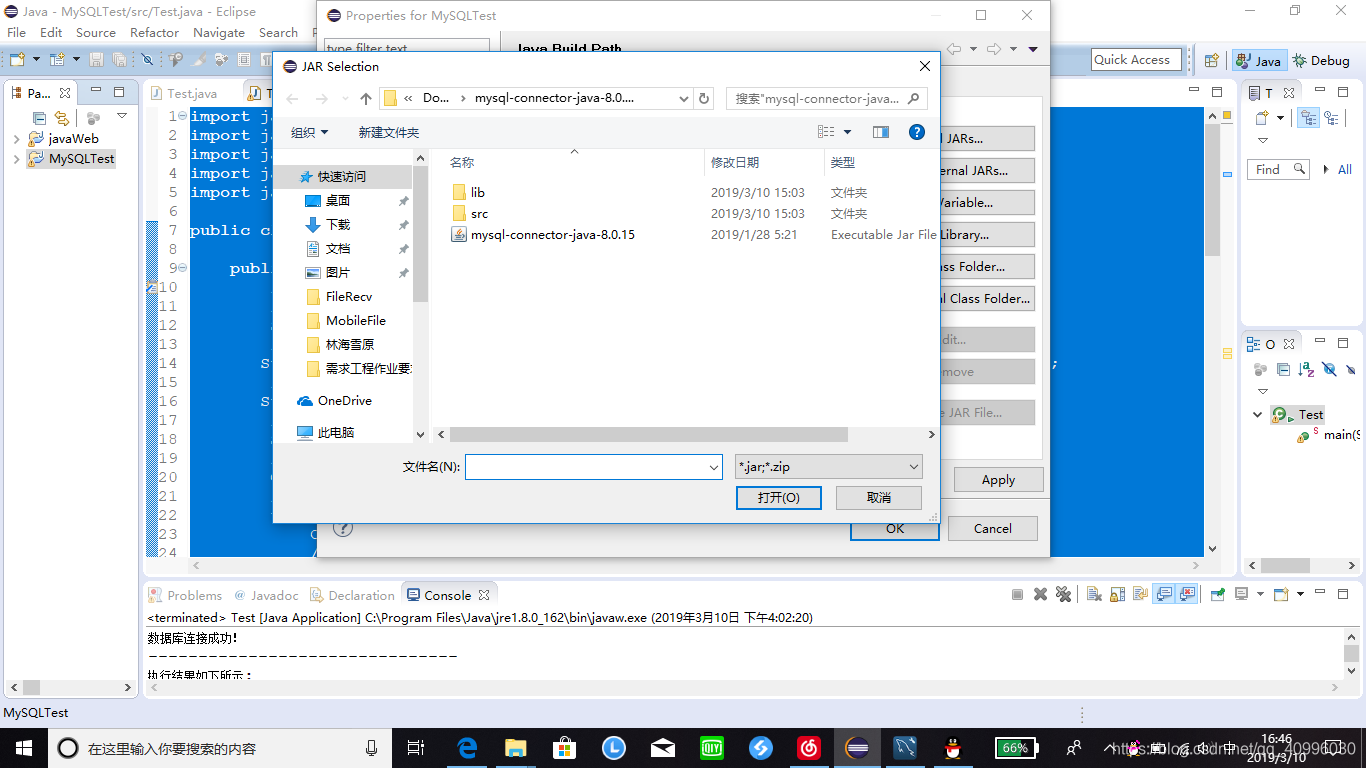1366x768 pixels.
Task: Click the Package Explorer collapse all icon
Action: (x=39, y=118)
